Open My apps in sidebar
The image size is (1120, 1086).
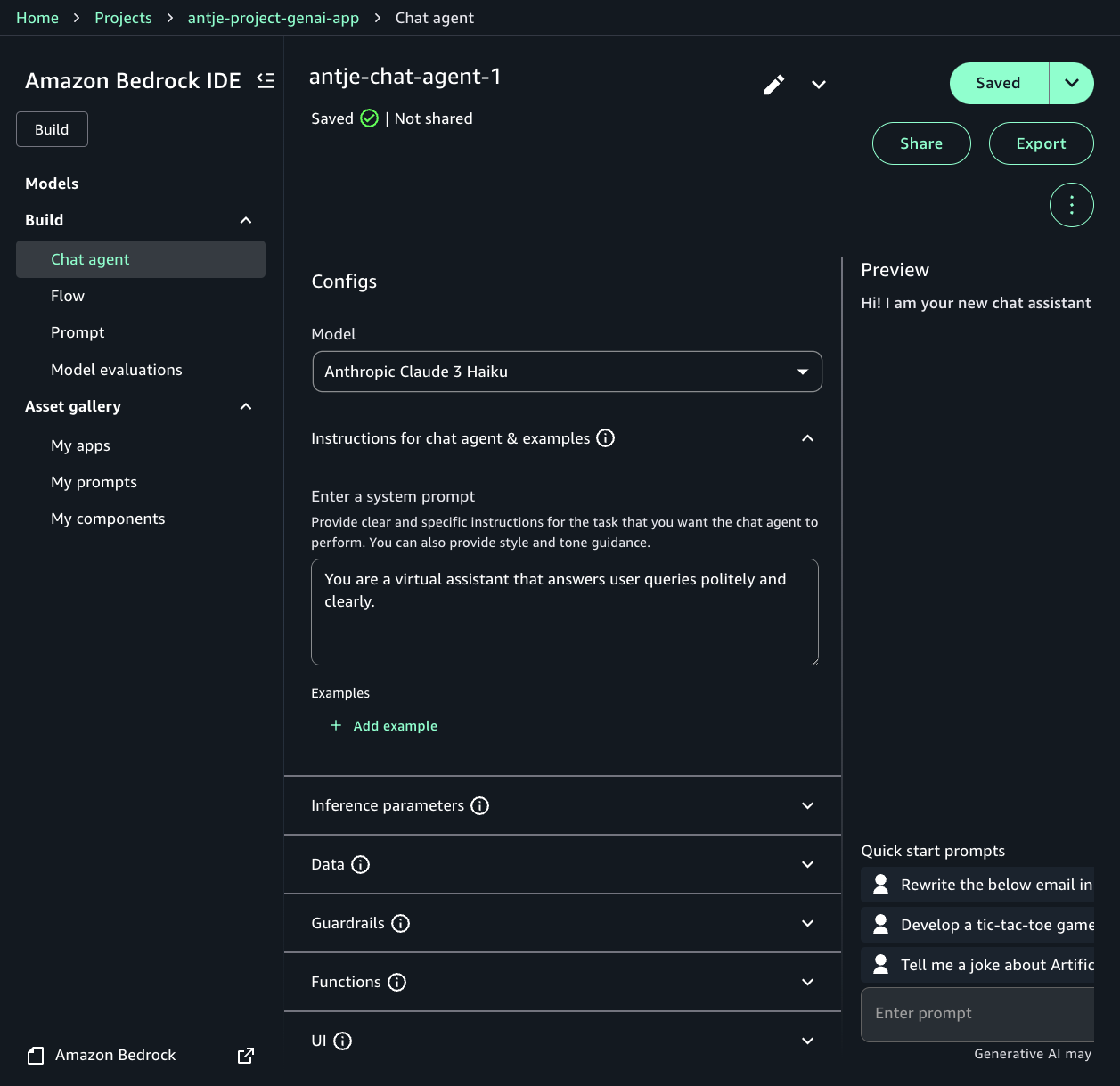click(80, 445)
